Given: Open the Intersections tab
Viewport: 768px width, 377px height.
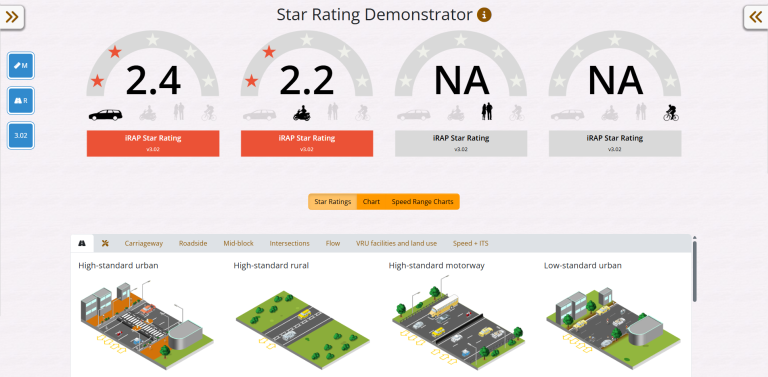Looking at the screenshot, I should click(289, 243).
